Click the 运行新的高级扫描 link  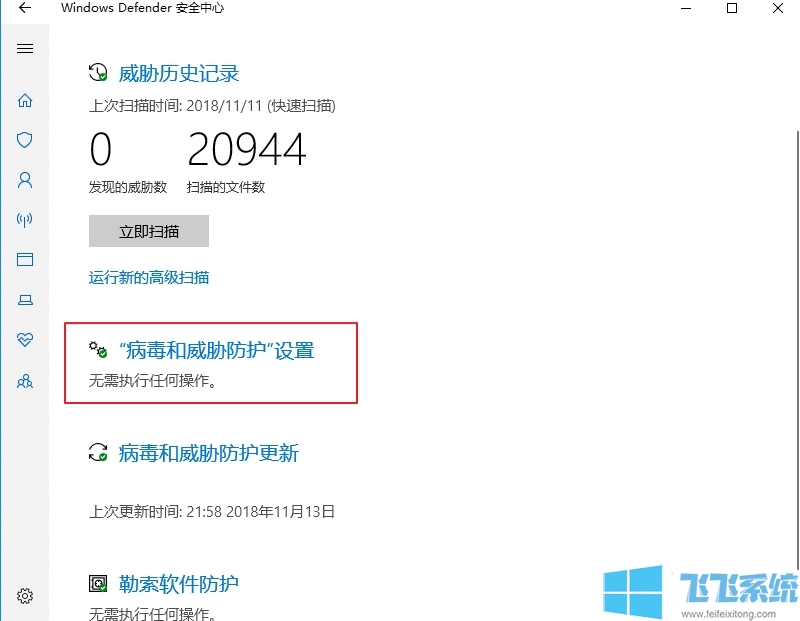pyautogui.click(x=149, y=277)
